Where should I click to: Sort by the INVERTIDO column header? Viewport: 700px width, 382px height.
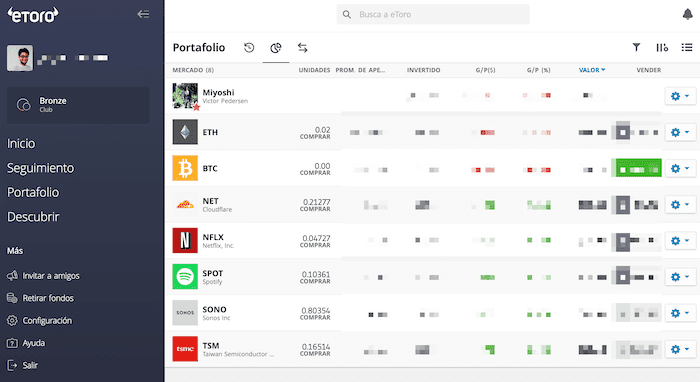click(423, 70)
